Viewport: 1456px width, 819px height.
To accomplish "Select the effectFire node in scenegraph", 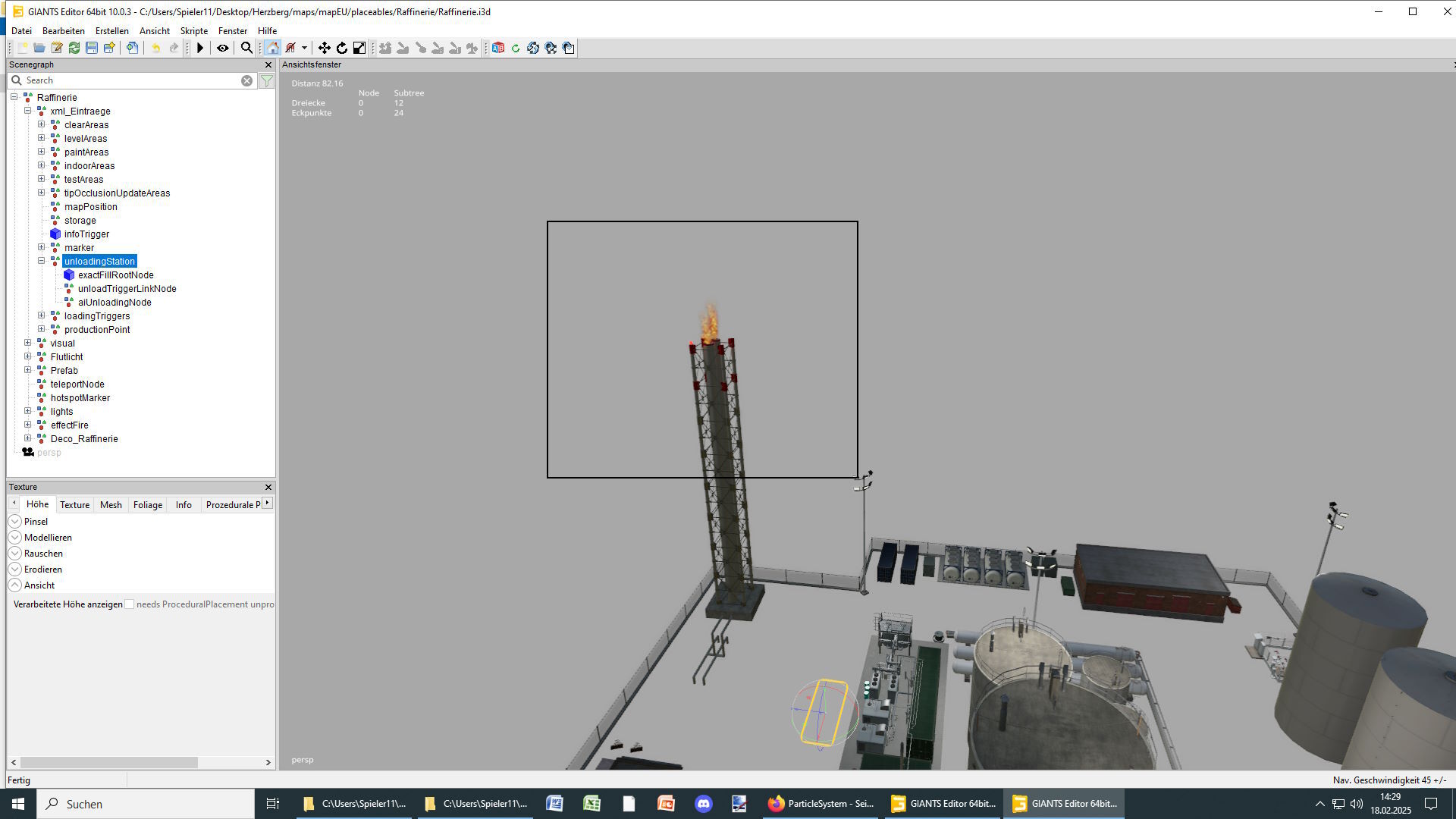I will tap(69, 425).
